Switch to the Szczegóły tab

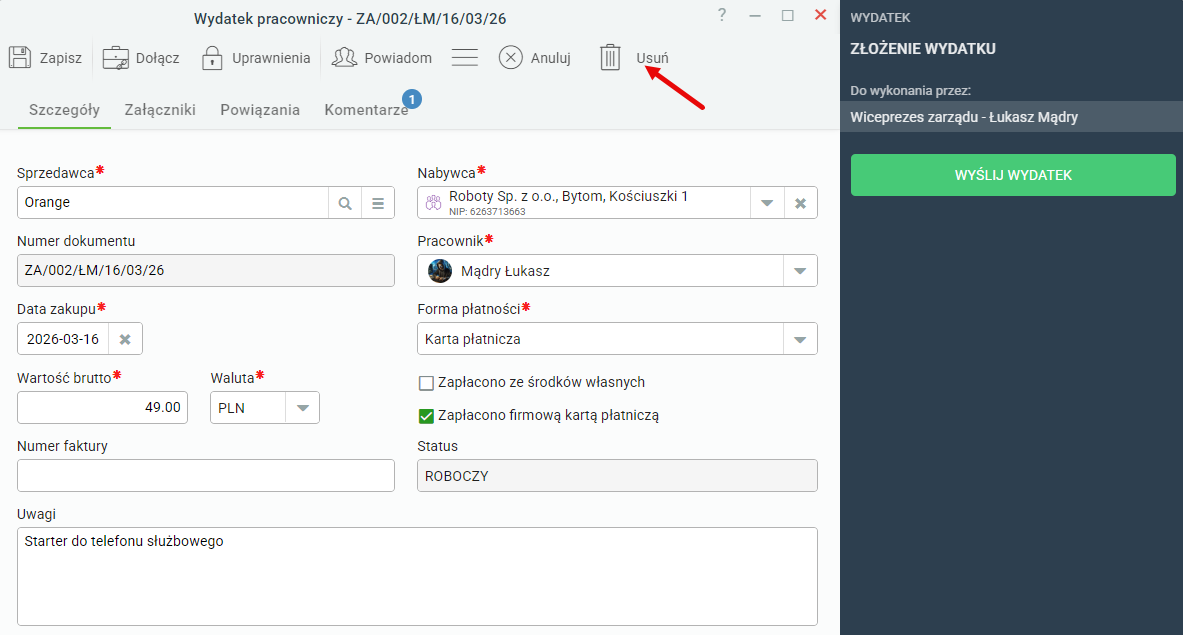[x=64, y=110]
